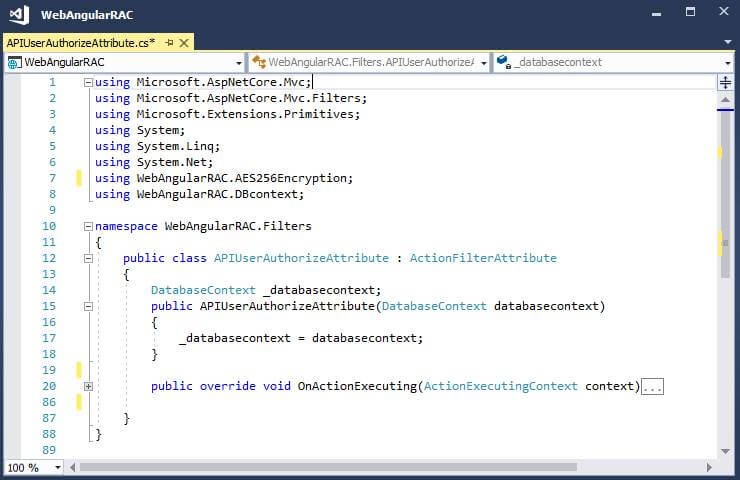Click the horizontal scrollbar right arrow
740x480 pixels.
pyautogui.click(x=709, y=467)
